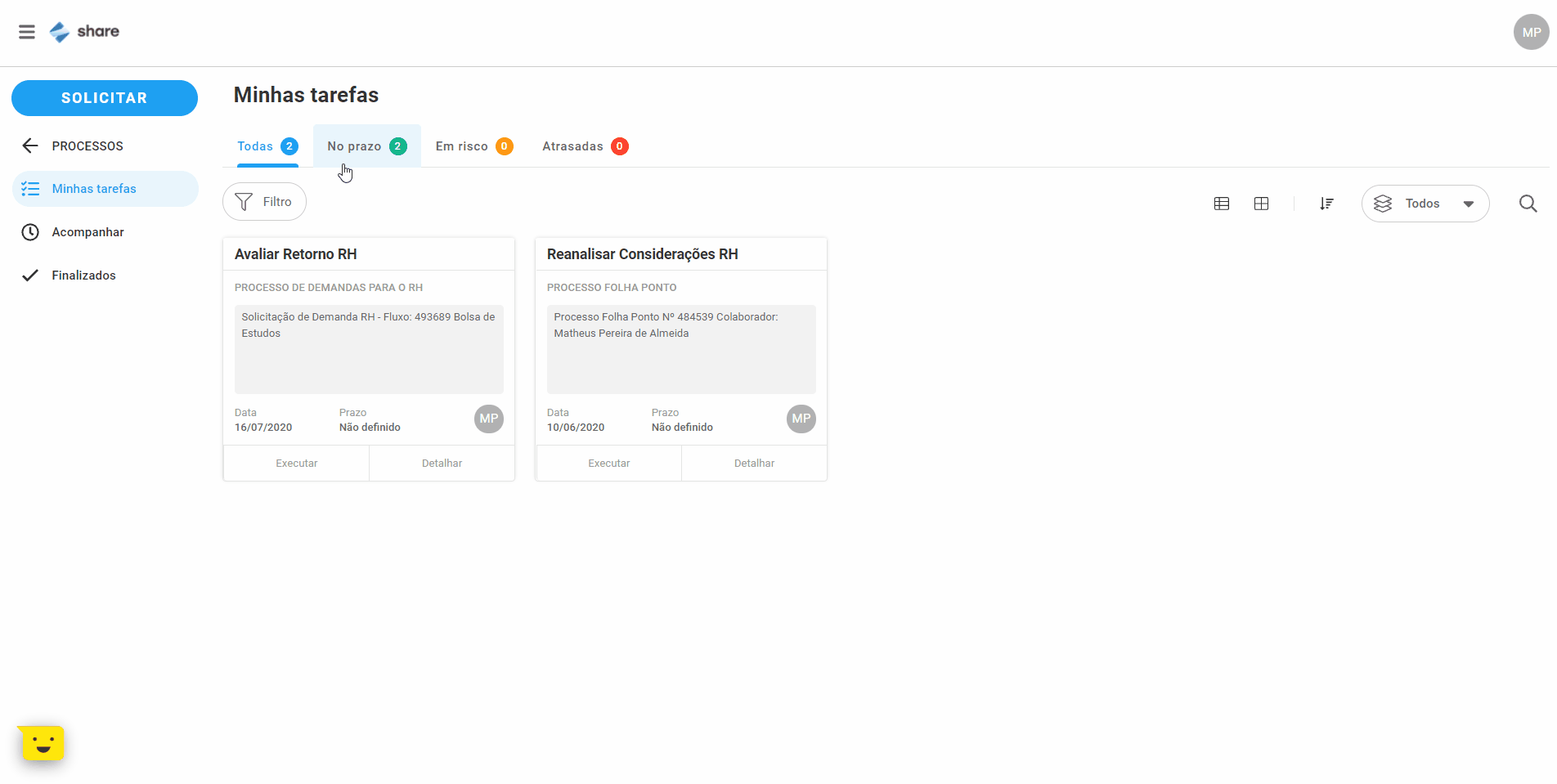Screen dimensions: 1557x784
Task: Open the Todos dropdown
Action: point(1425,204)
